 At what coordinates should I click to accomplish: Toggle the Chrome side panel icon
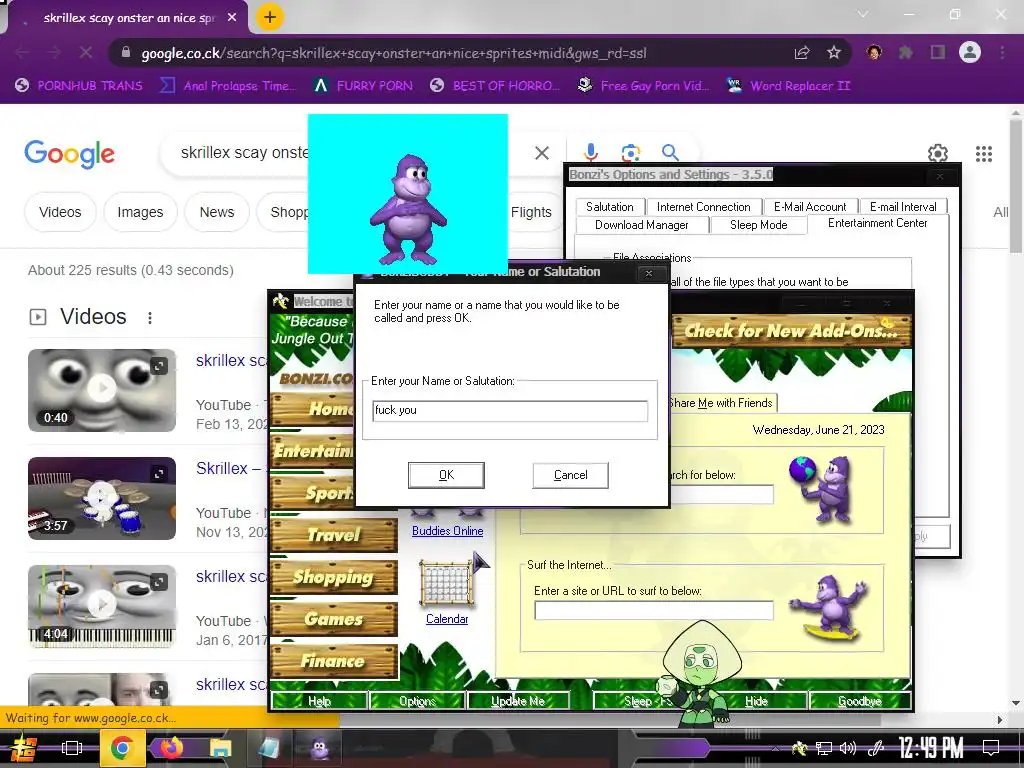click(938, 53)
